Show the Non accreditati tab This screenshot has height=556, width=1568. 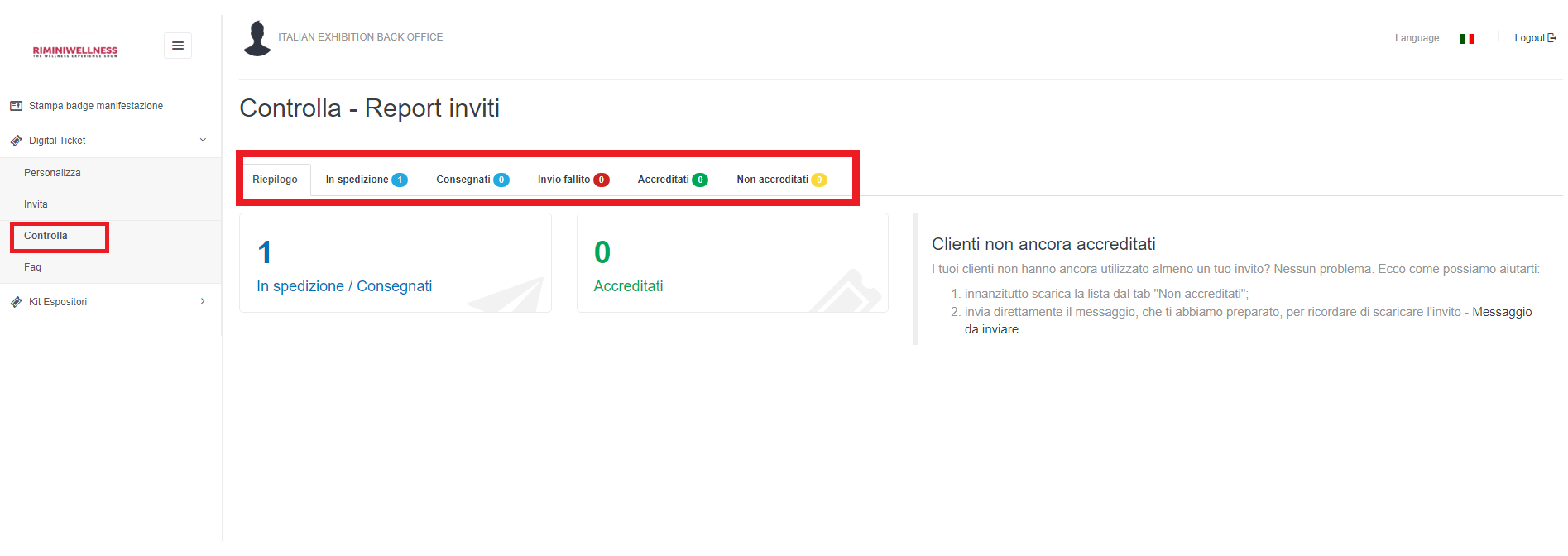(x=772, y=180)
